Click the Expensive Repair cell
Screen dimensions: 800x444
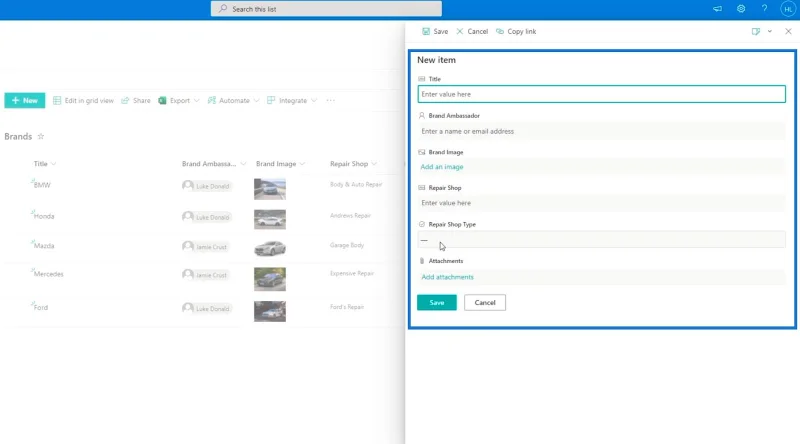352,273
